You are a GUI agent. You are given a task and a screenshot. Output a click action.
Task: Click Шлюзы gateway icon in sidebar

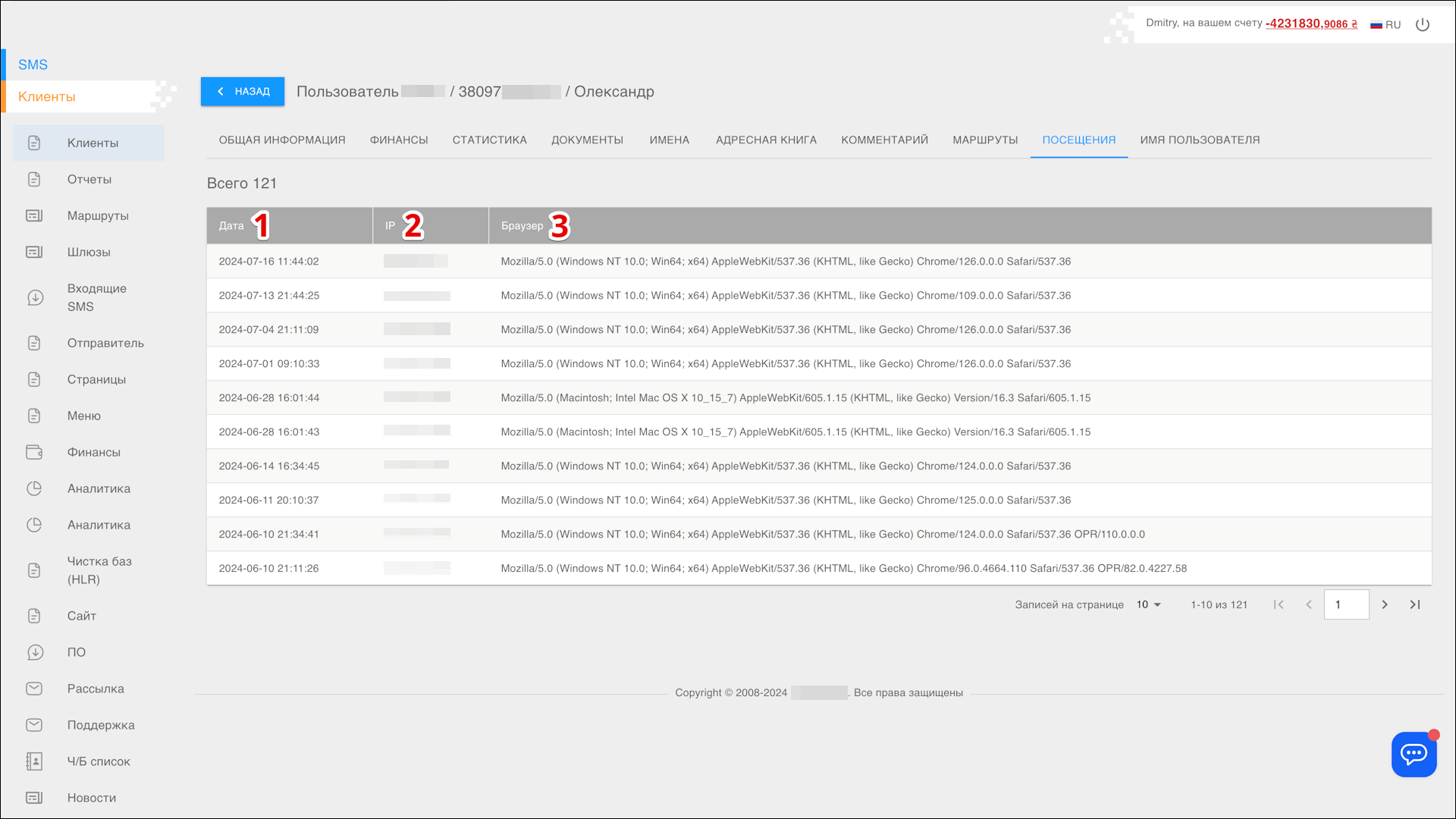click(35, 252)
